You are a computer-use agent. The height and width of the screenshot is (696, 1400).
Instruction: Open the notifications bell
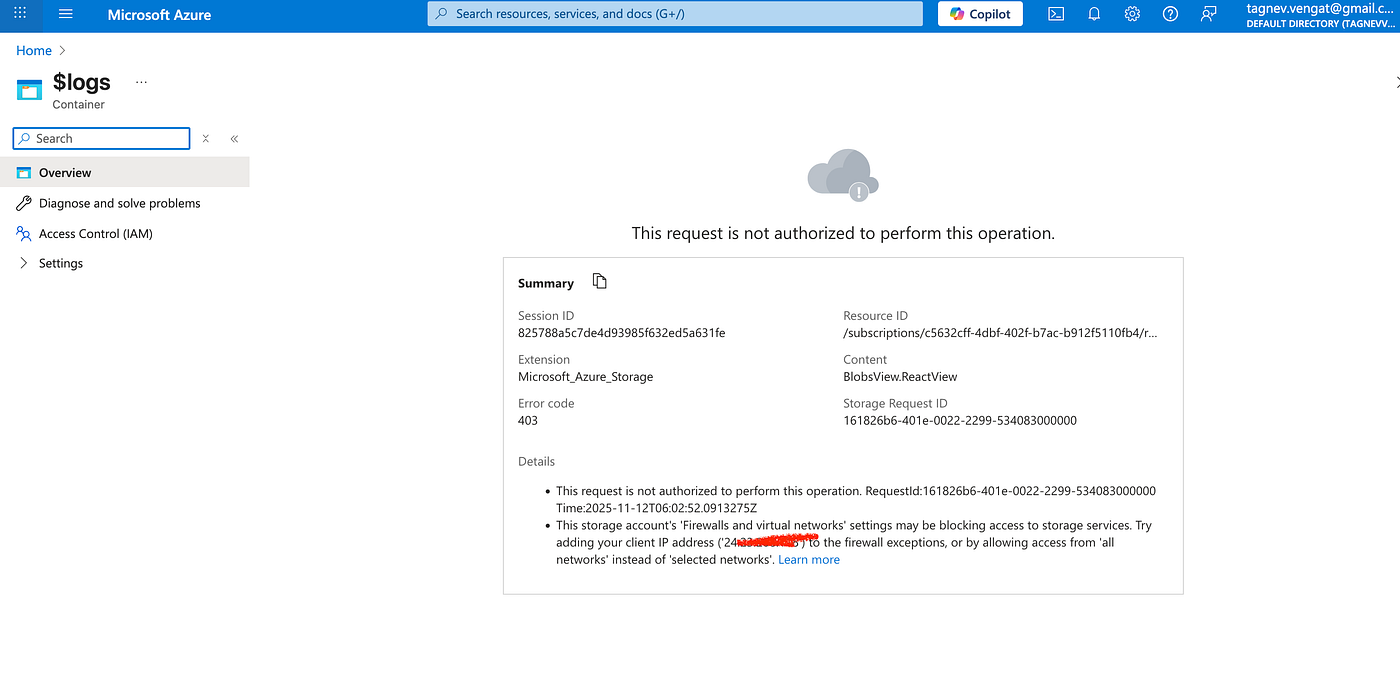point(1094,14)
